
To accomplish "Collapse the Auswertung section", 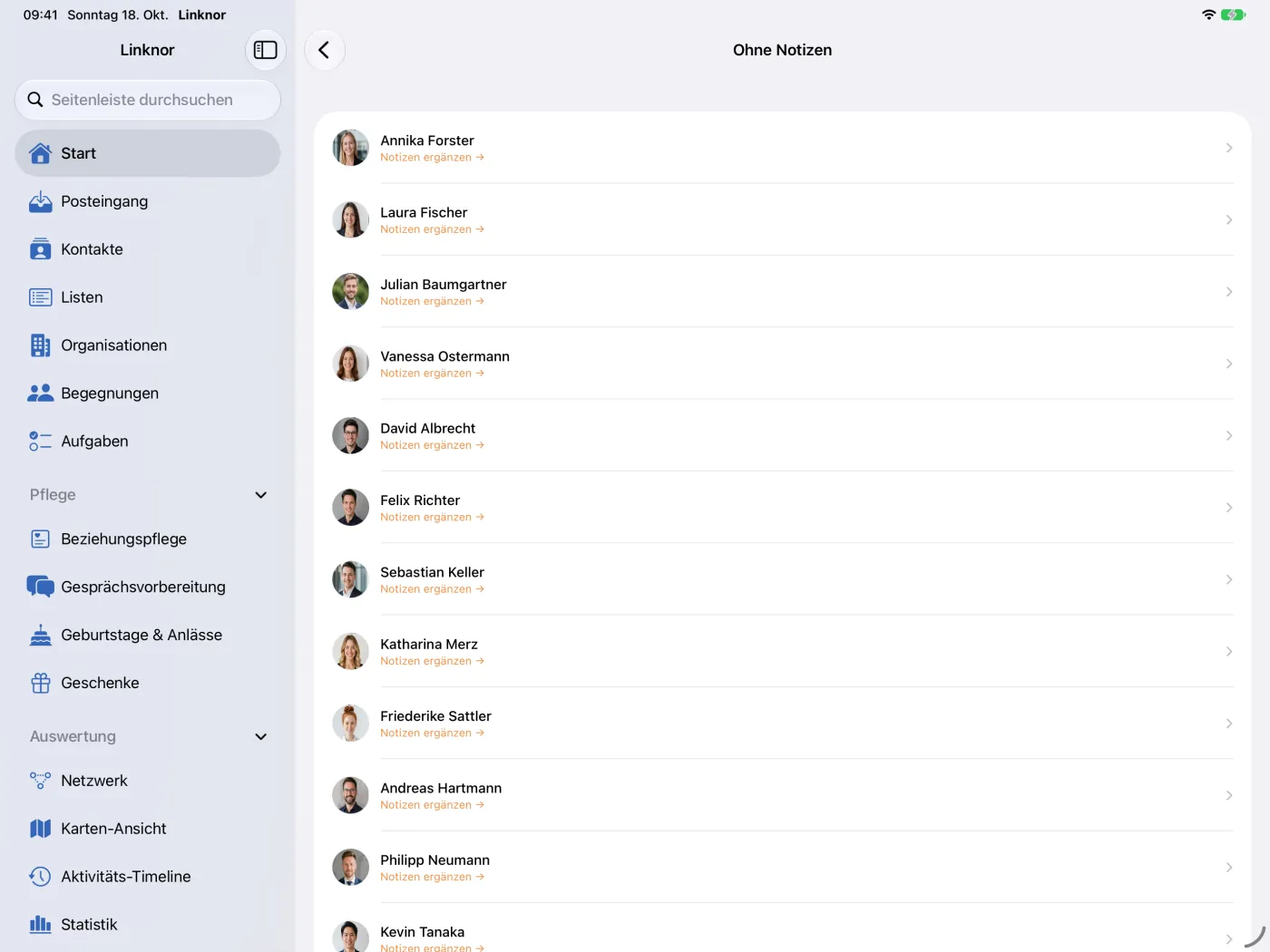I will 261,737.
